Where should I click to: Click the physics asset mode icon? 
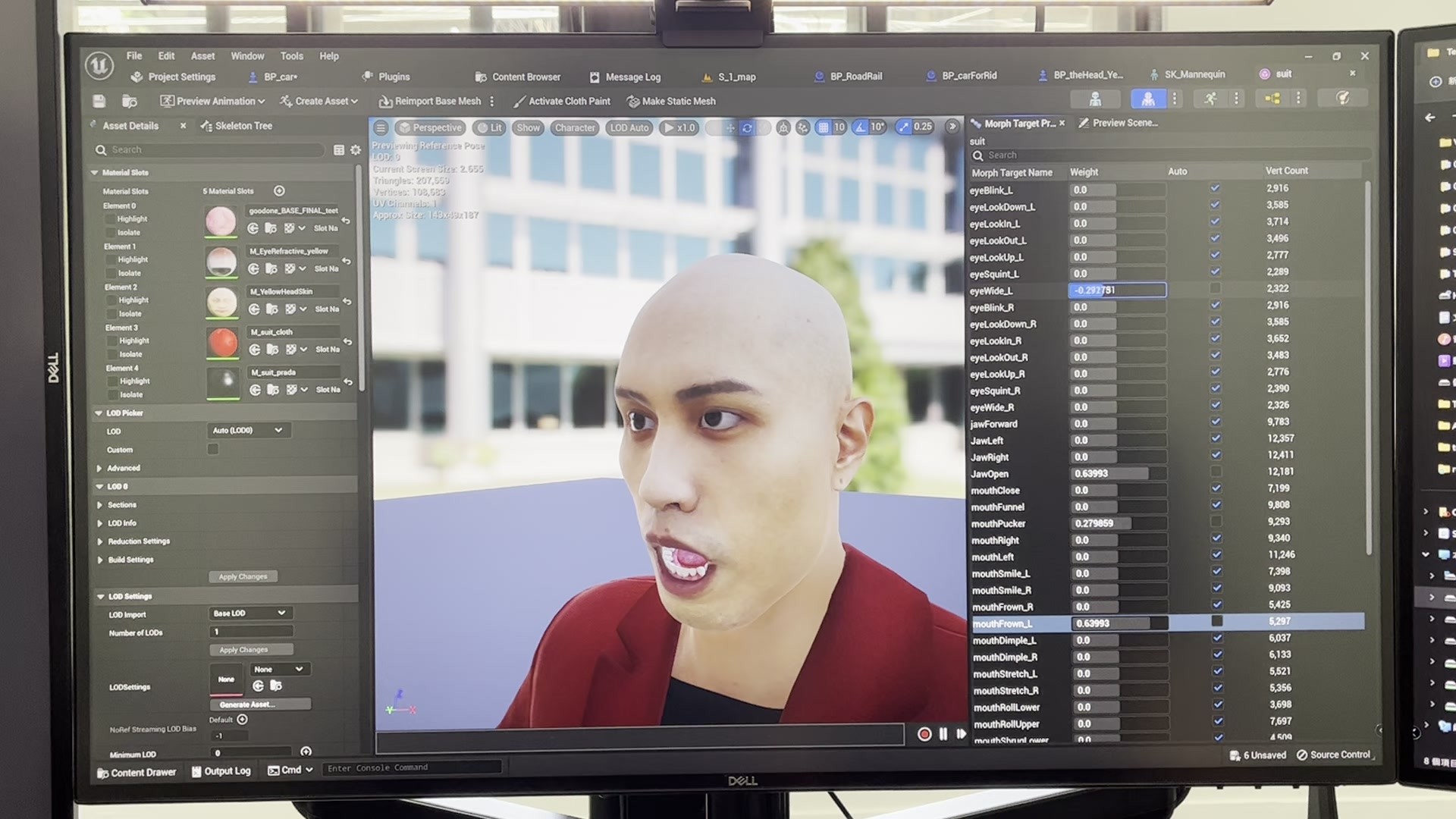[x=1342, y=98]
